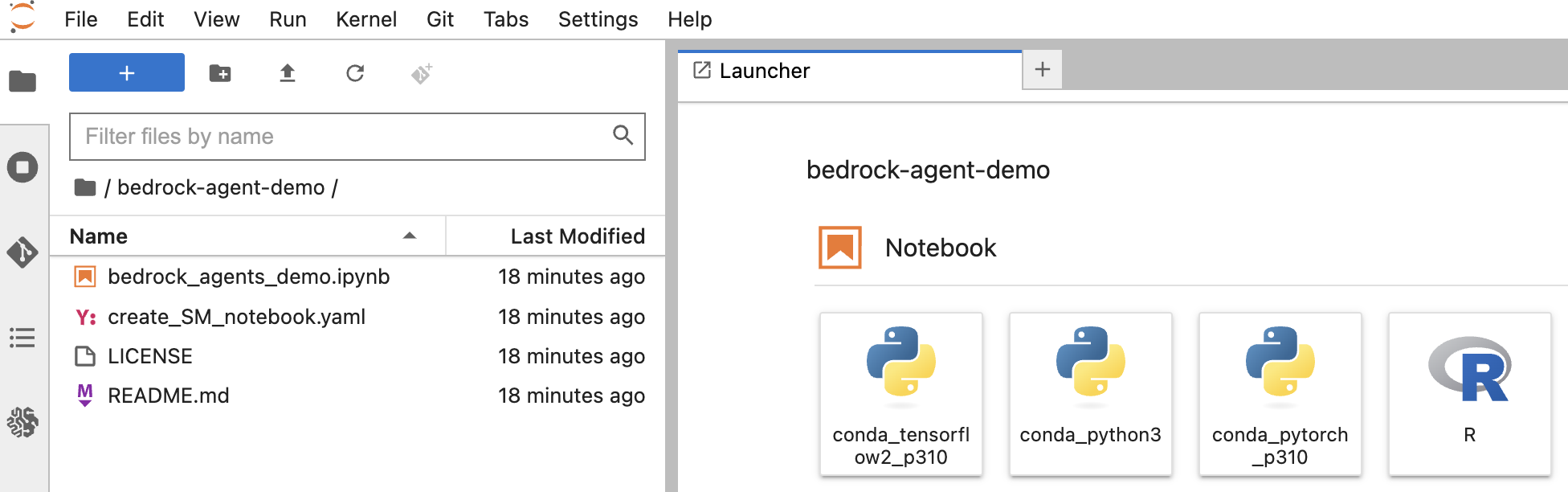Open the Kernel menu
The width and height of the screenshot is (1568, 492).
(366, 19)
